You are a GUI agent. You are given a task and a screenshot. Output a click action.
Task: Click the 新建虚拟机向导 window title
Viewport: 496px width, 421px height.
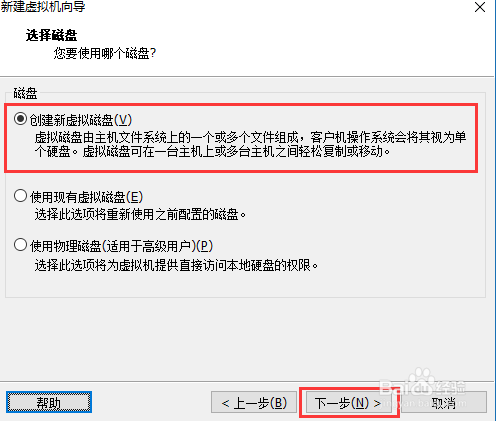pyautogui.click(x=43, y=7)
